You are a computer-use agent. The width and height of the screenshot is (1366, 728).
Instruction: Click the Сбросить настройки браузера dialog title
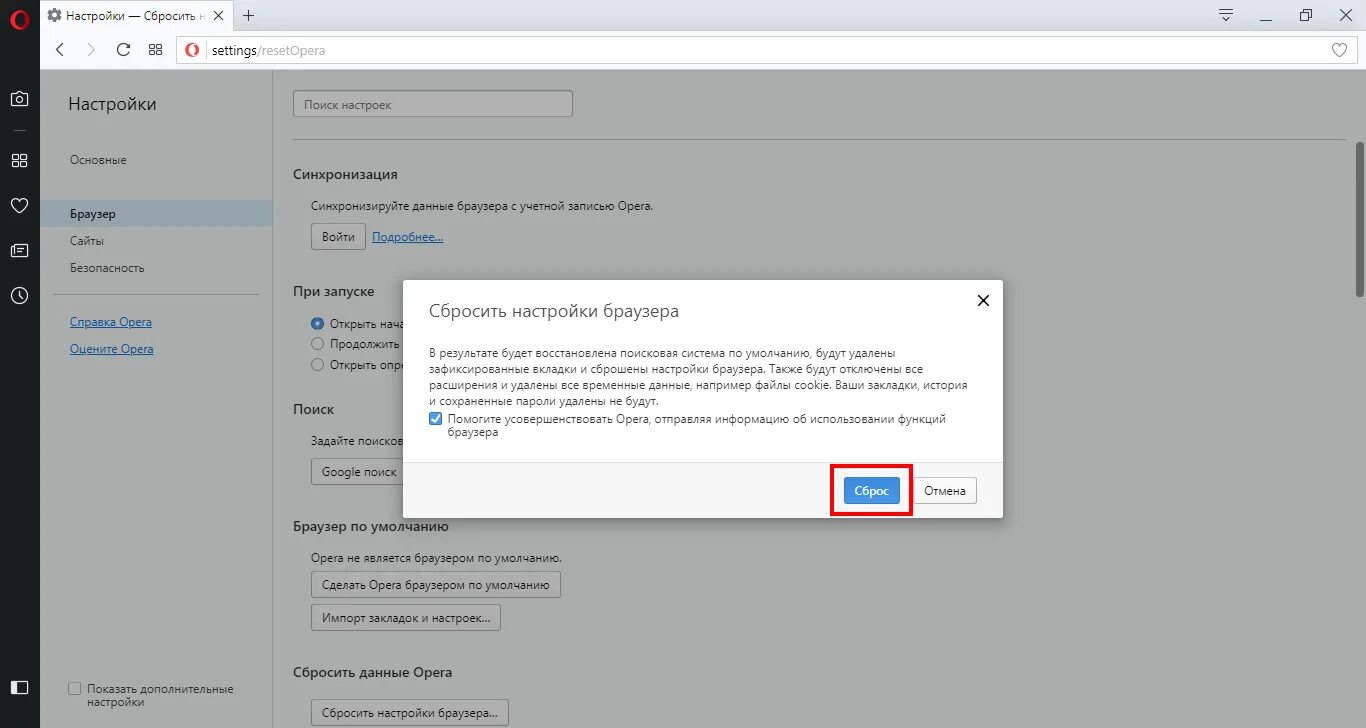[554, 311]
